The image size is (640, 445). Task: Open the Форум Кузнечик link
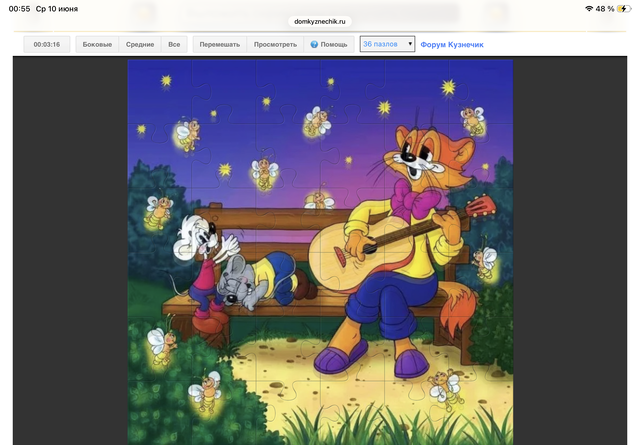click(x=452, y=44)
